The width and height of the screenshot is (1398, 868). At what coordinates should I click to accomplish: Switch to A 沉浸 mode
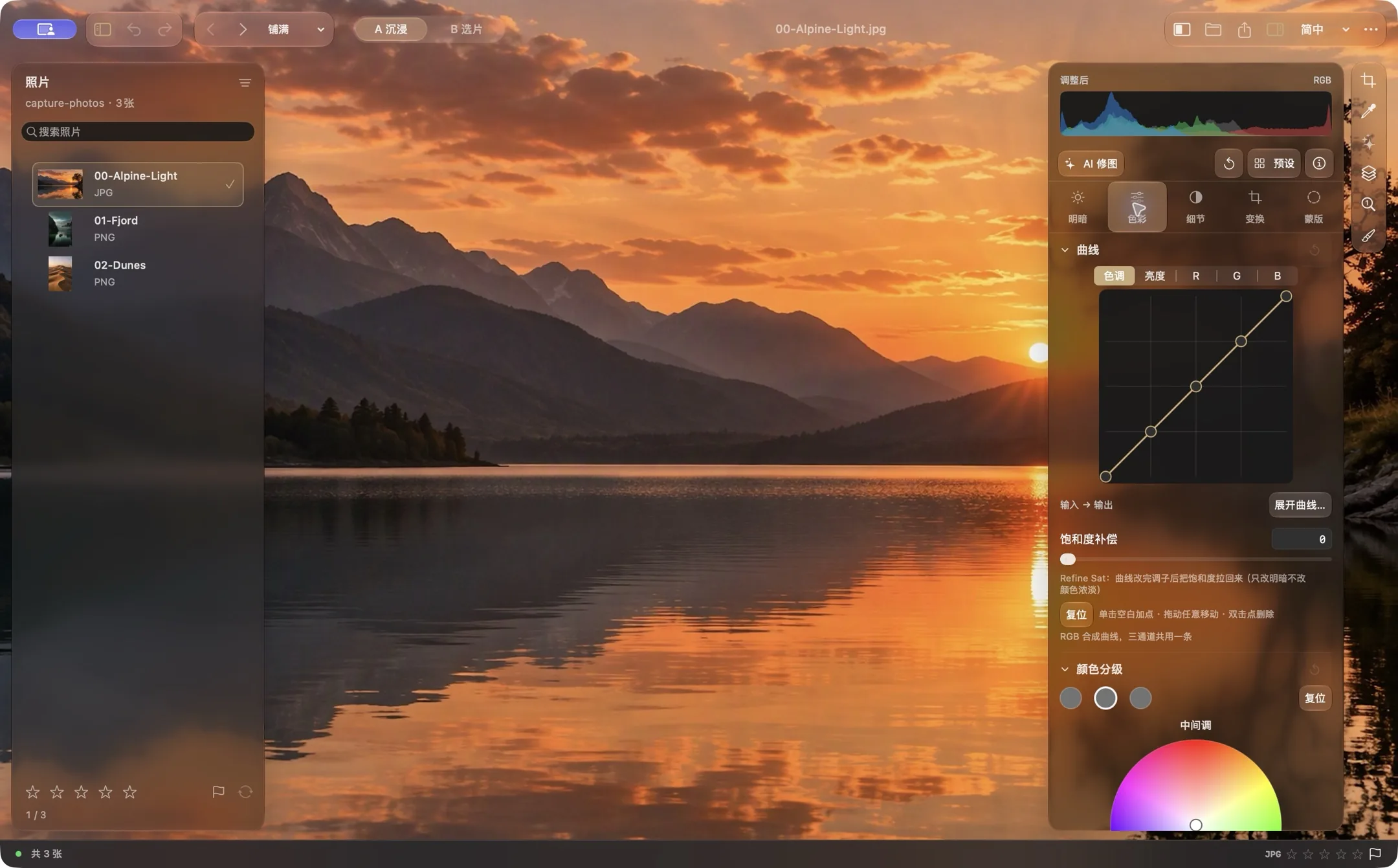tap(391, 29)
